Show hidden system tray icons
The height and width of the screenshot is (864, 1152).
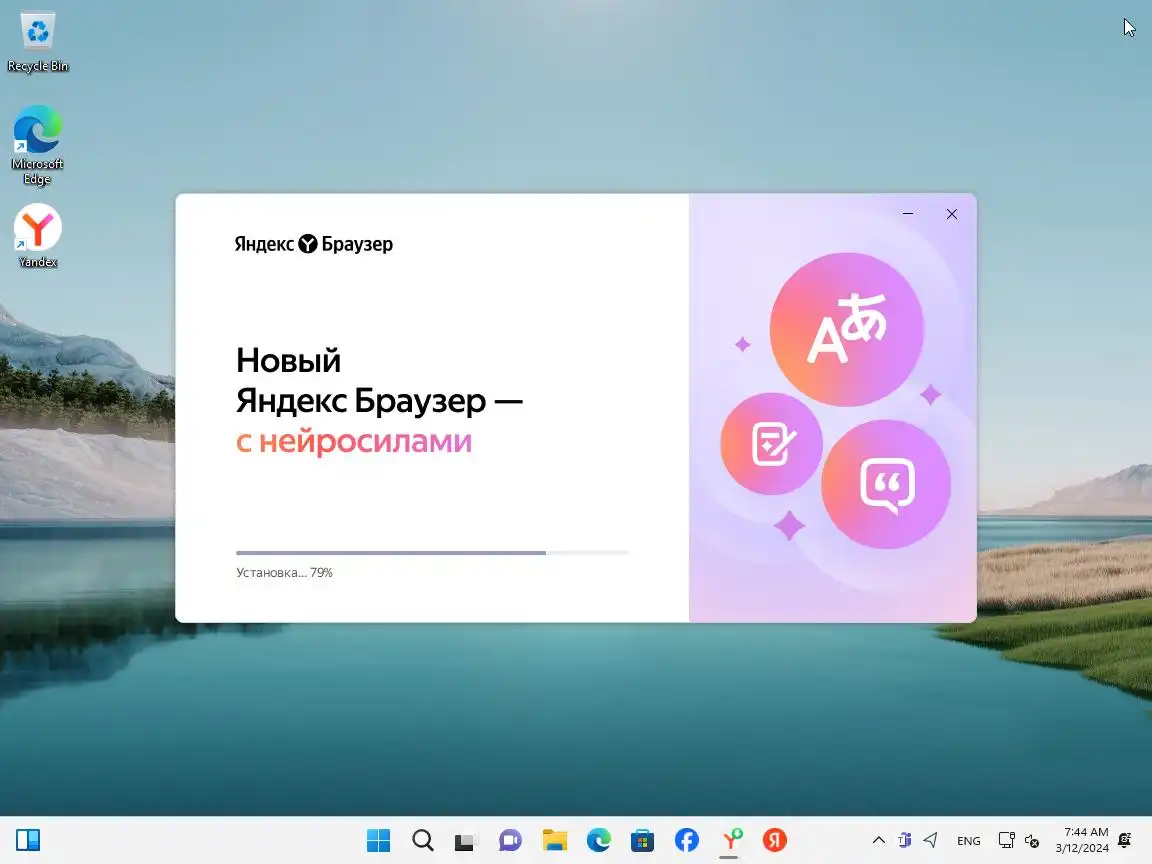tap(879, 840)
